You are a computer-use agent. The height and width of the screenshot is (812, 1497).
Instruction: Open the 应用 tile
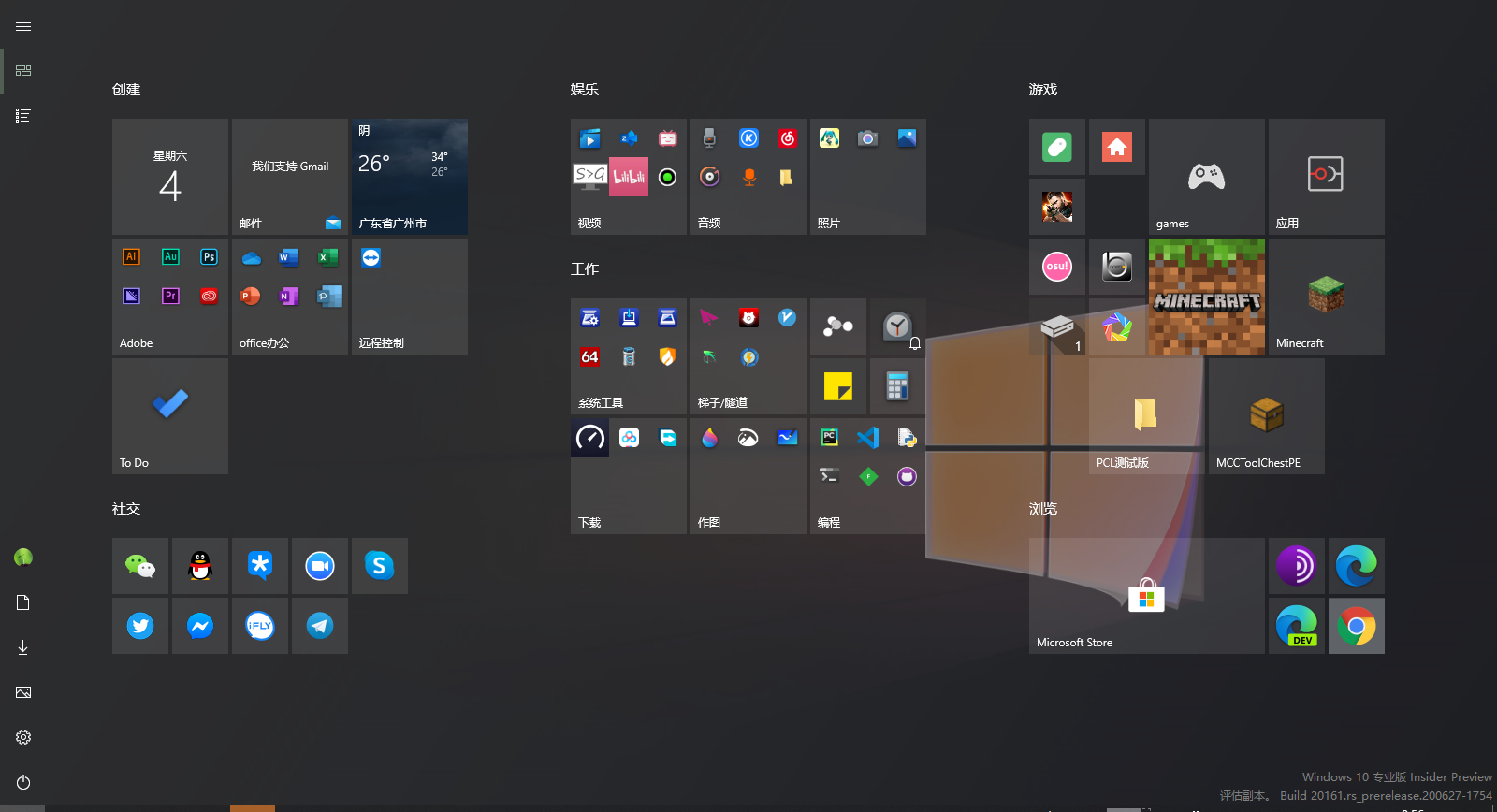[x=1327, y=177]
